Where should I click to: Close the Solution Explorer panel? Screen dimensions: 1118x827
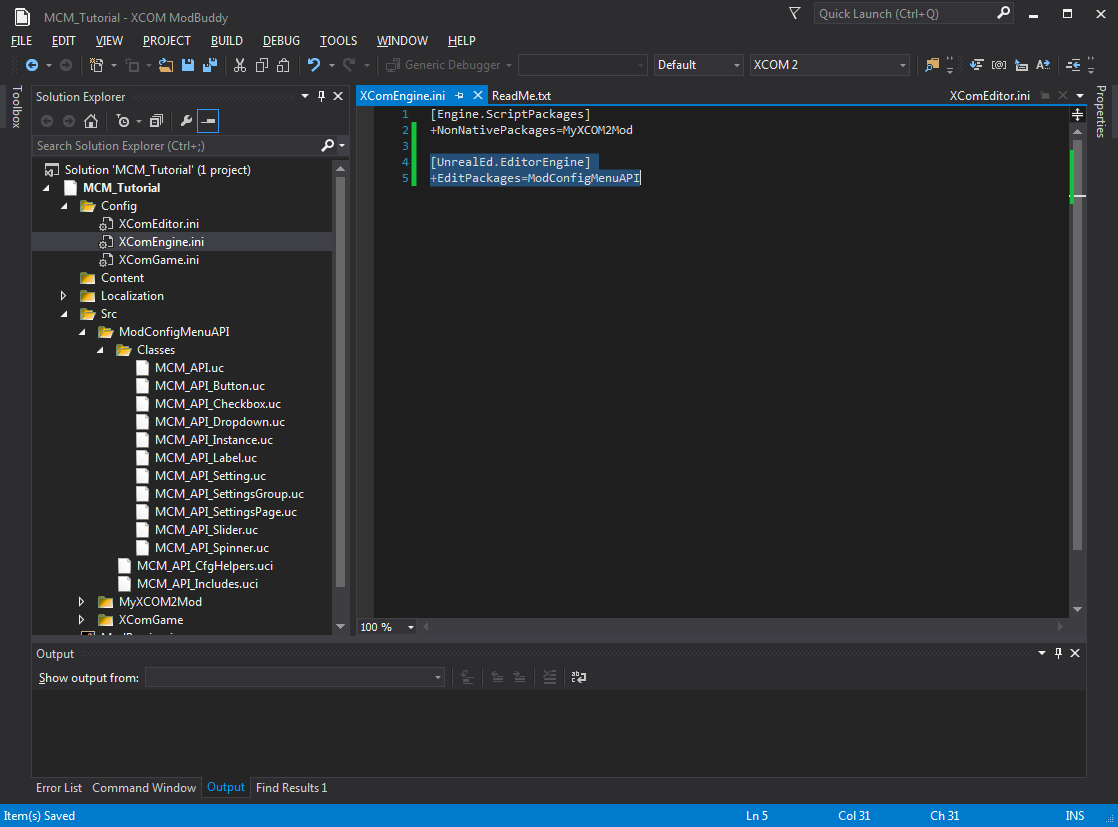click(x=338, y=96)
